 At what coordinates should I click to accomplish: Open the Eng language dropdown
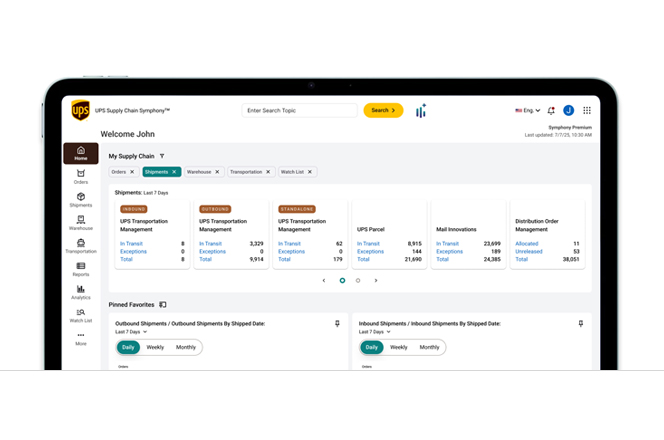pos(528,111)
